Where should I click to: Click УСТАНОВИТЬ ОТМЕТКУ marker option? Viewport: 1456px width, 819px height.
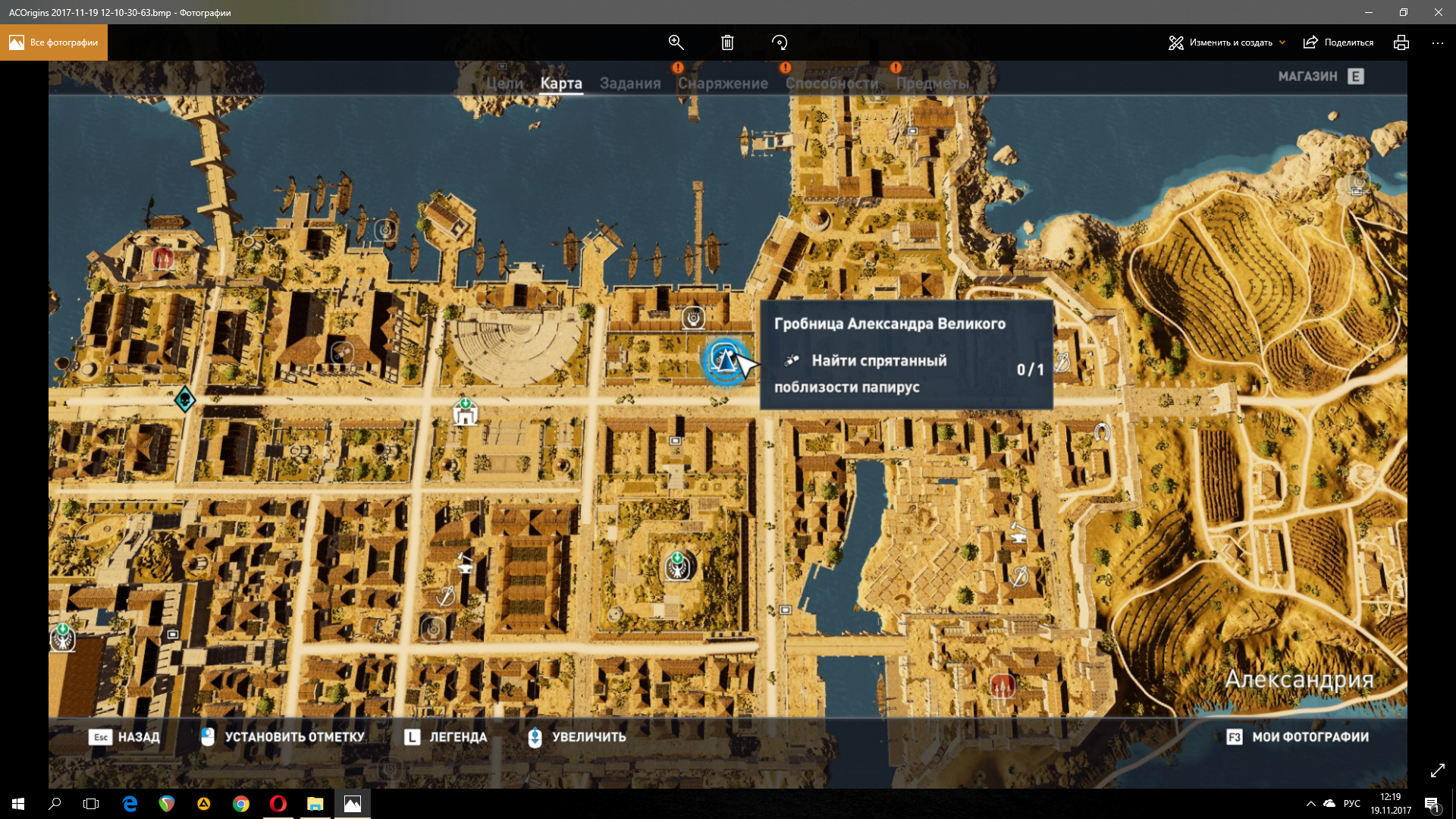282,737
